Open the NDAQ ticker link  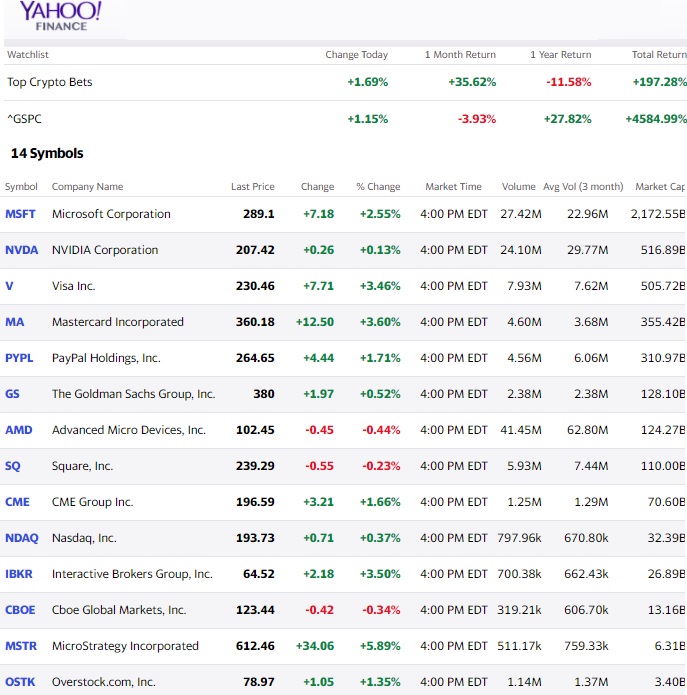pyautogui.click(x=22, y=538)
